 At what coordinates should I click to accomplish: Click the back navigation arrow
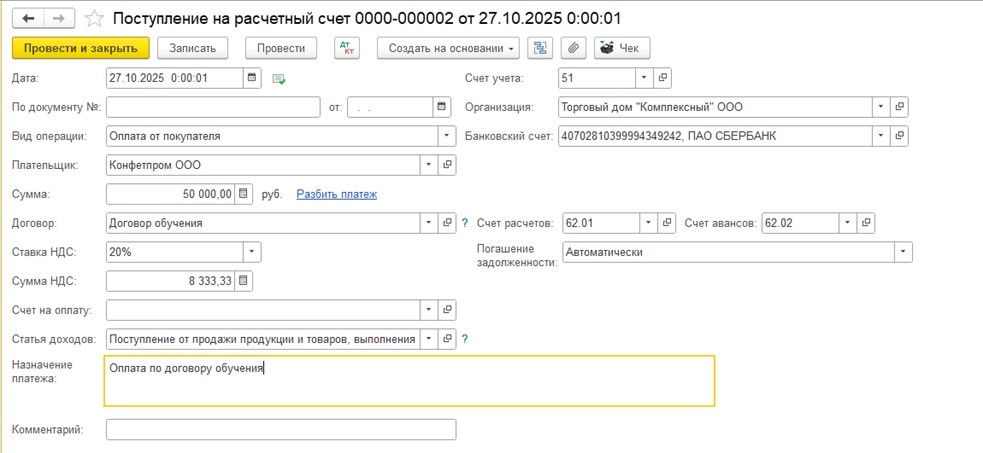pyautogui.click(x=28, y=19)
